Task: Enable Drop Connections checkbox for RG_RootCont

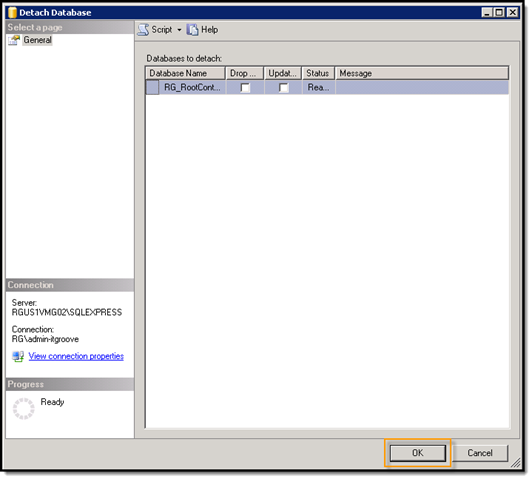Action: (x=245, y=88)
